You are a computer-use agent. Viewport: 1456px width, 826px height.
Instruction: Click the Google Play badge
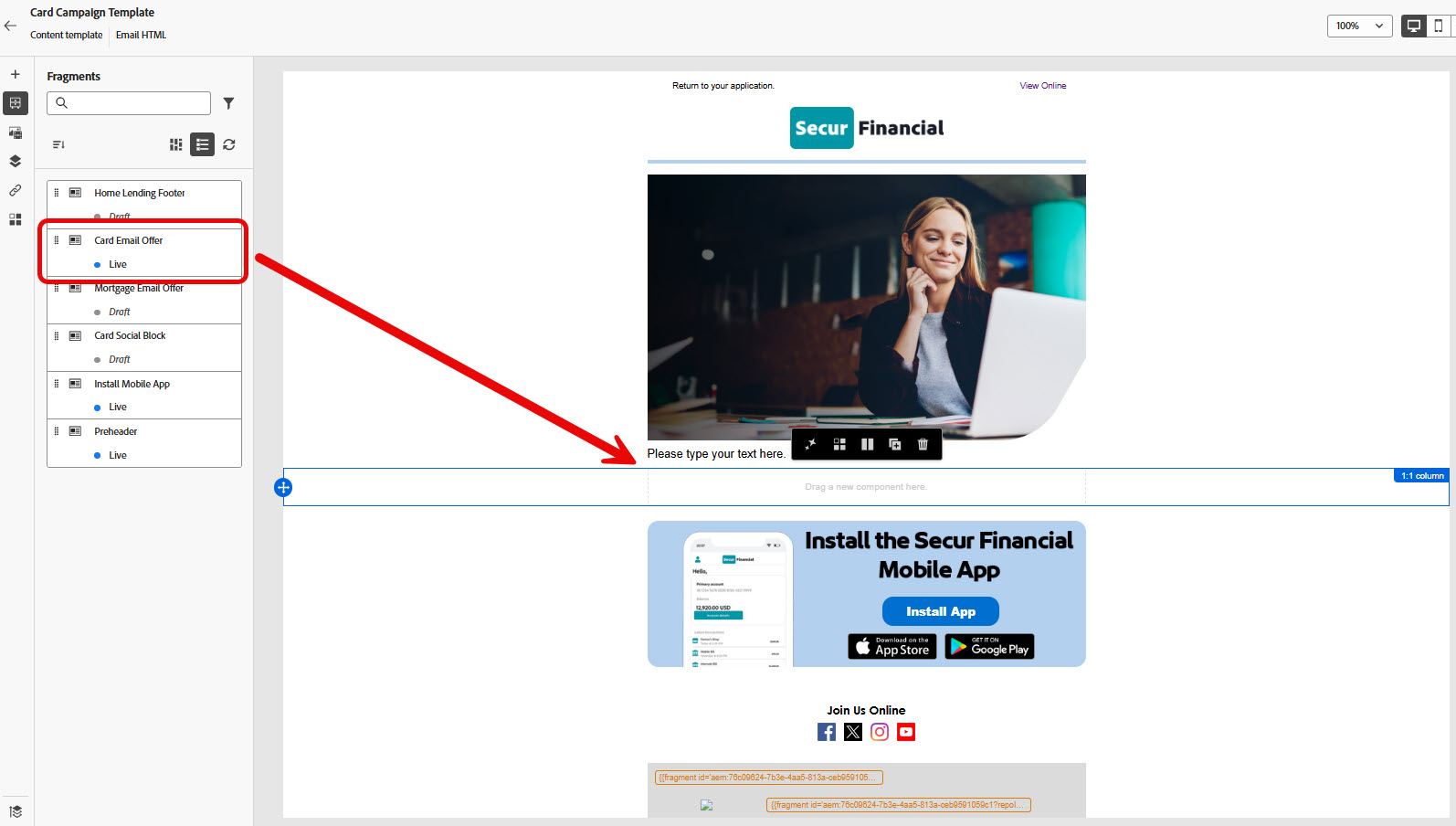pyautogui.click(x=989, y=647)
